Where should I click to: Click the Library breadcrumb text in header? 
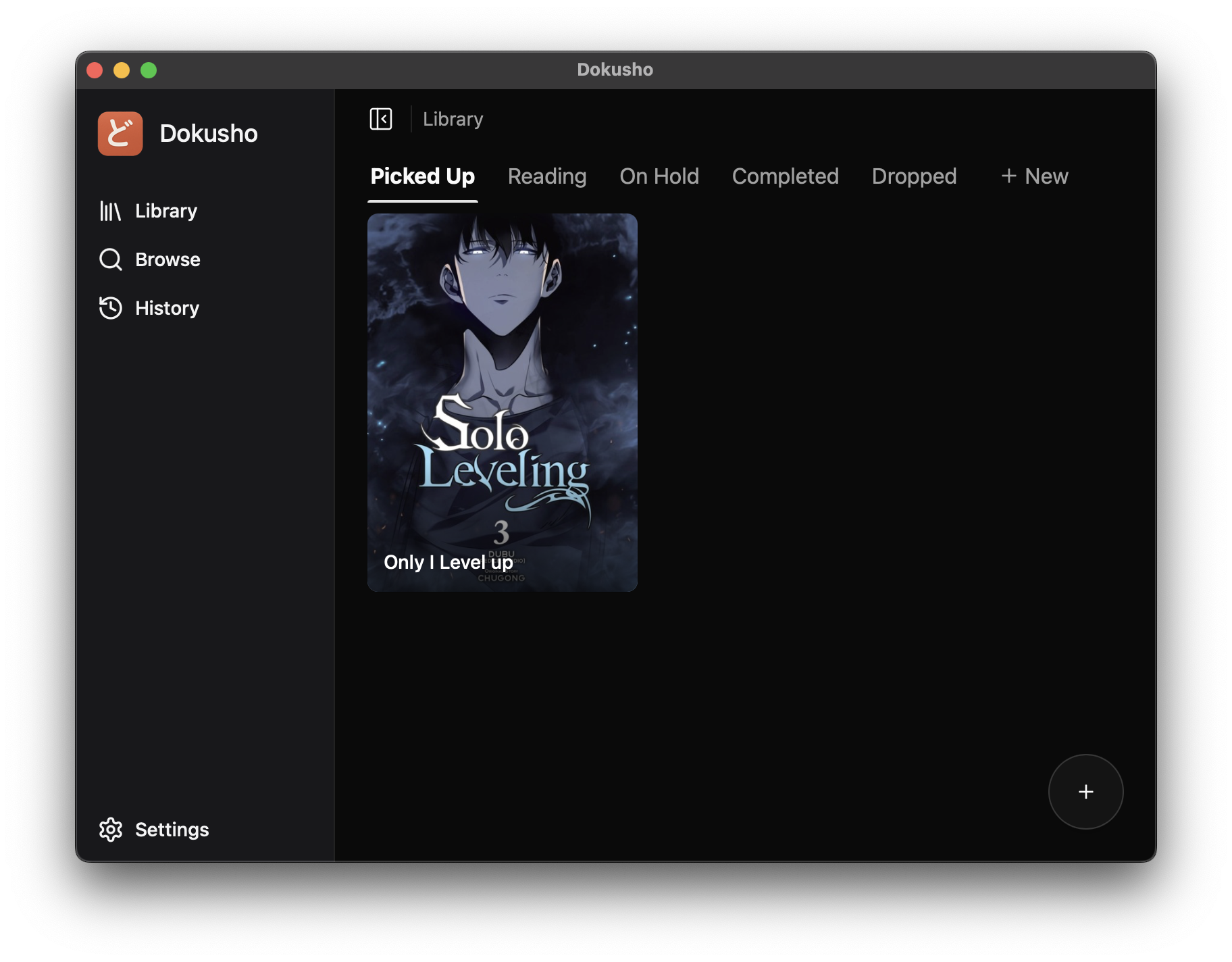coord(453,119)
